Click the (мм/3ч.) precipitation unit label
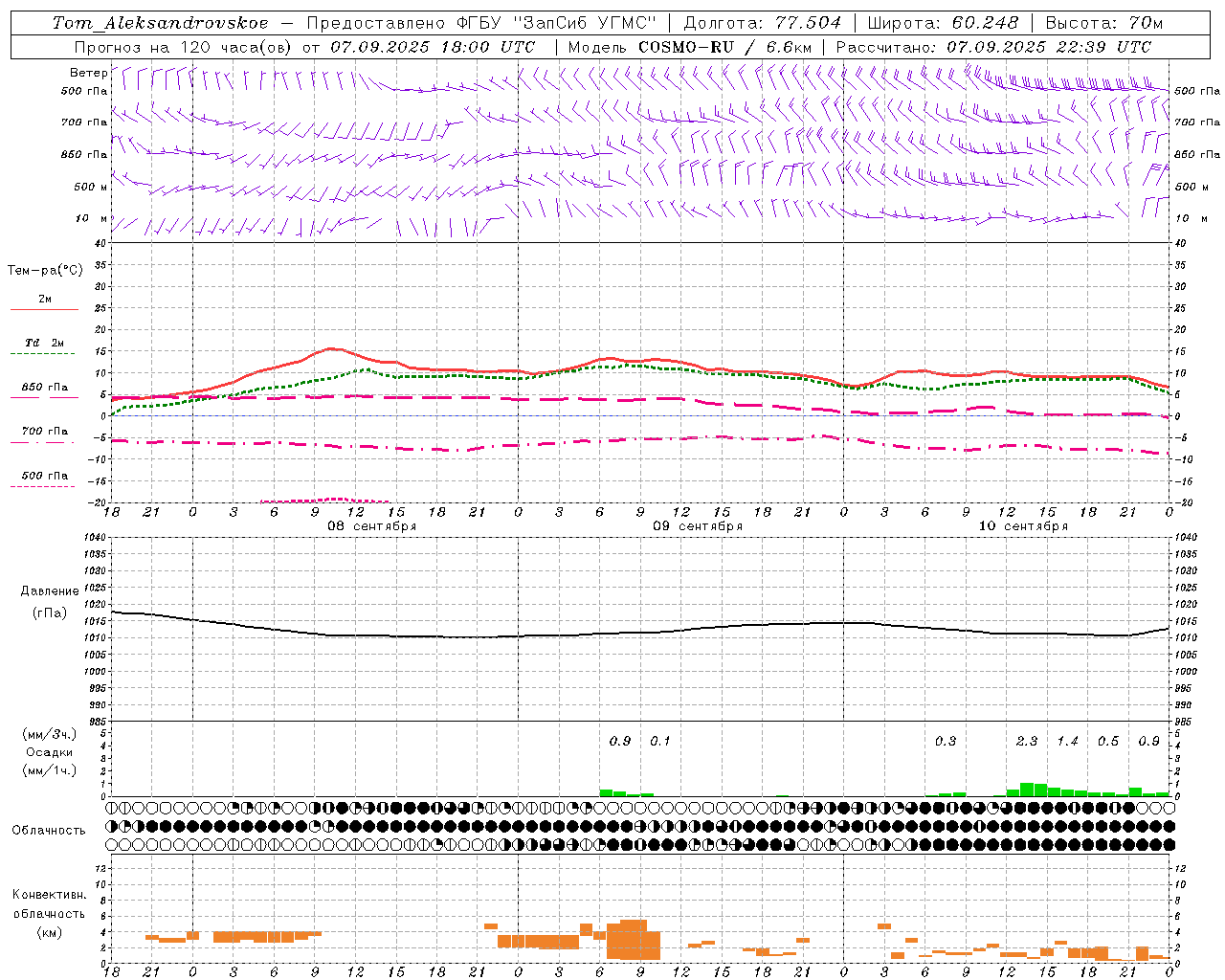This screenshot has width=1225, height=980. 50,734
